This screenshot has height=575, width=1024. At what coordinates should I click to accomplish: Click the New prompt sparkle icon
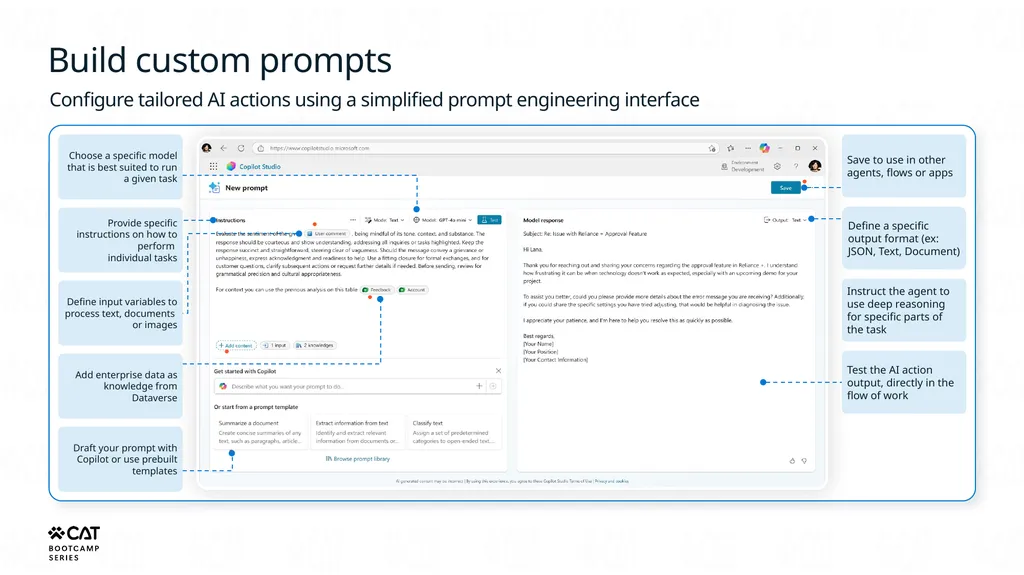pos(214,188)
